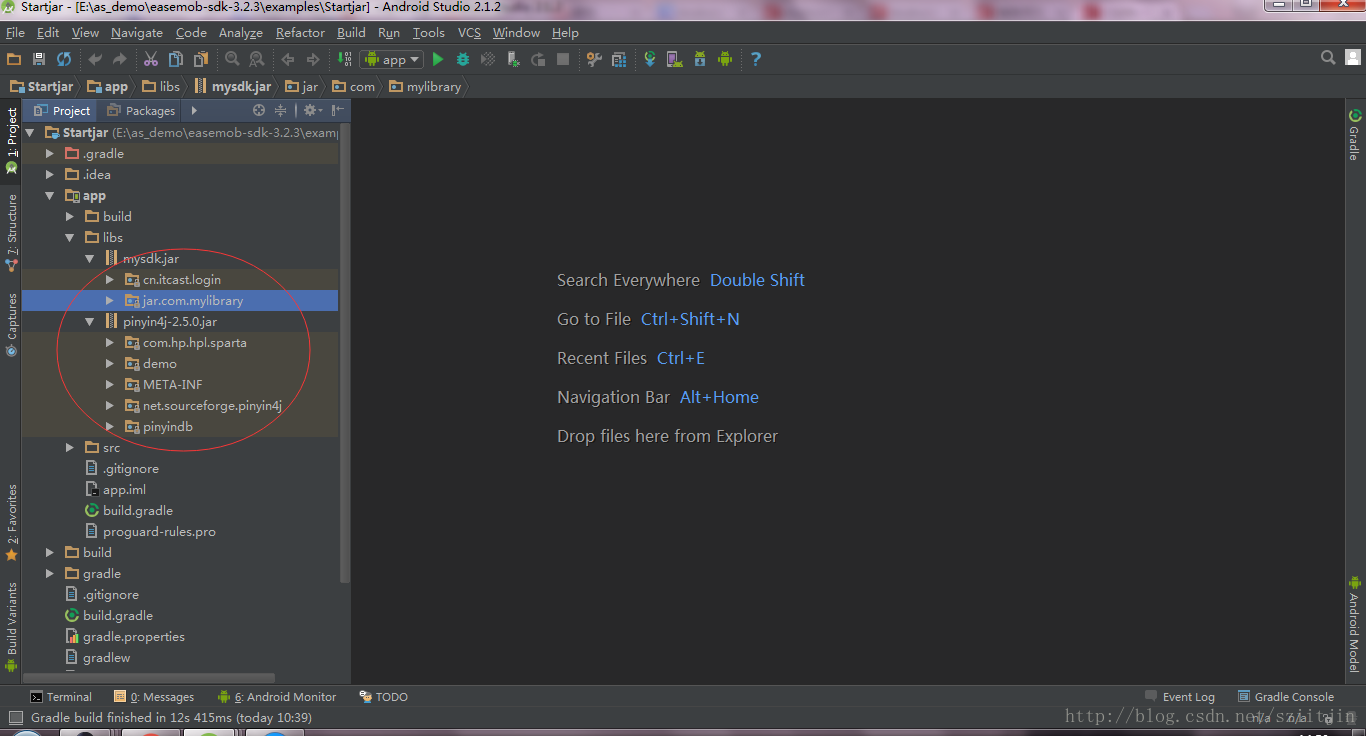Open the SDK Manager icon
Image resolution: width=1366 pixels, height=736 pixels.
[x=700, y=59]
